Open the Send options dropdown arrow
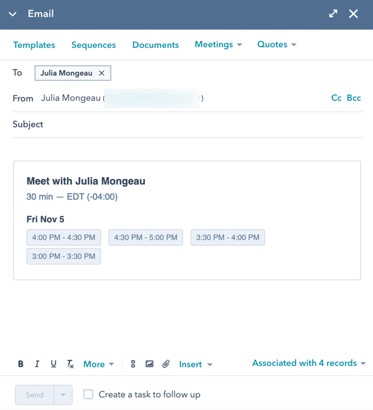This screenshot has width=373, height=410. tap(63, 395)
